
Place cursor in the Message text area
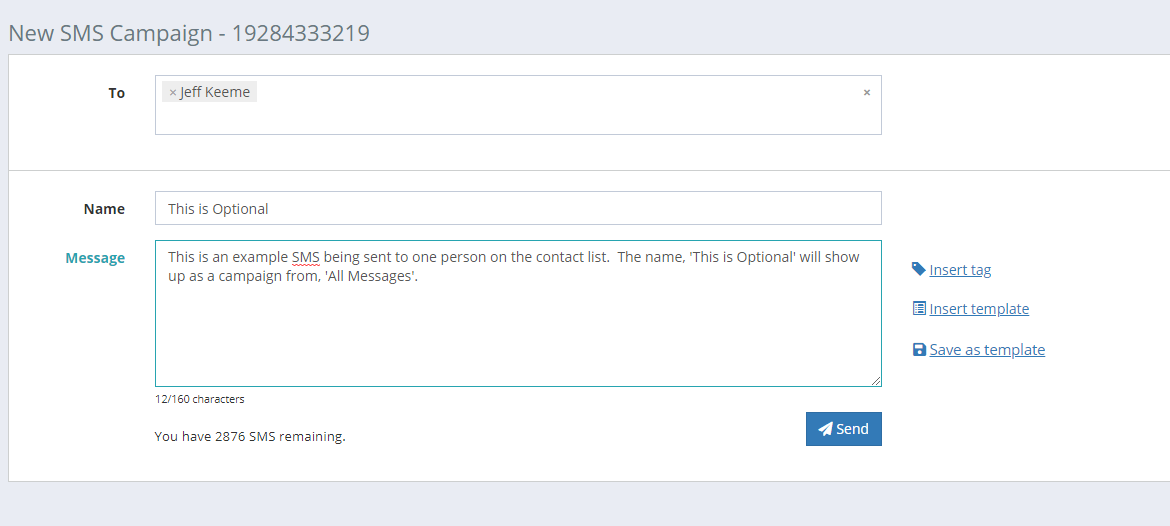(518, 313)
